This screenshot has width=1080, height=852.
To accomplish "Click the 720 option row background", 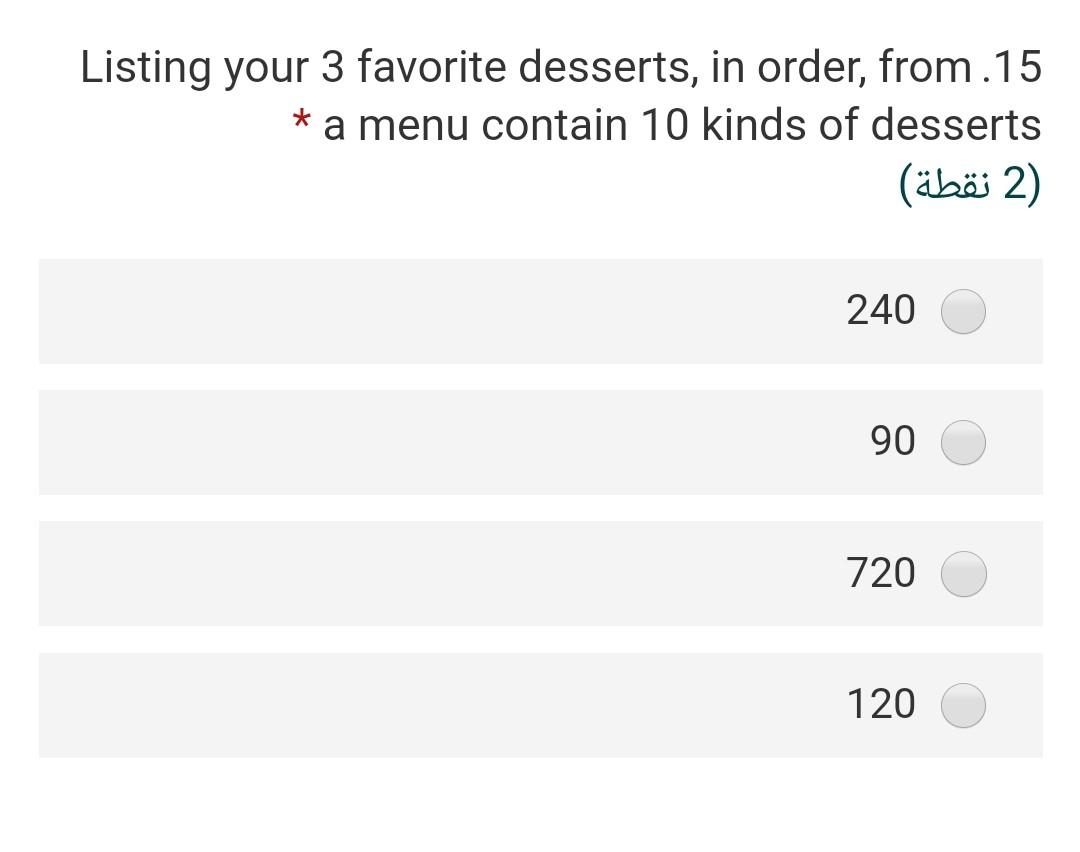I will pos(541,574).
